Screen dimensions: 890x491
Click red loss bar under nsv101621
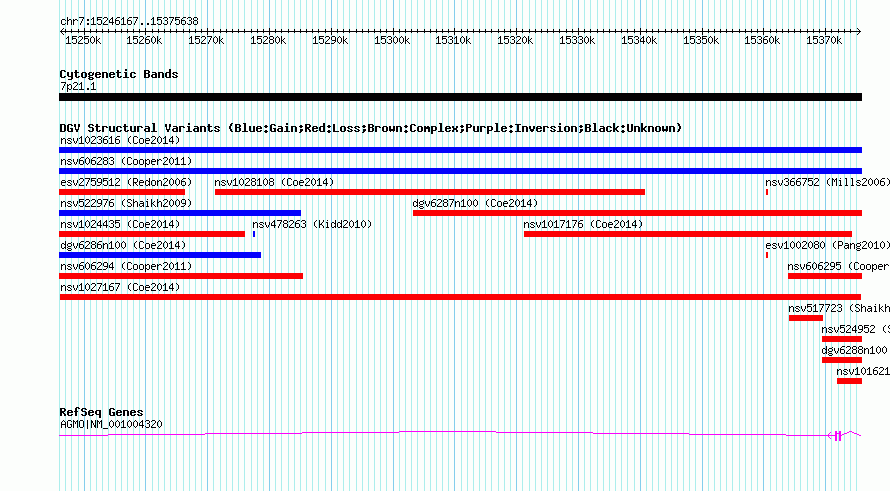pyautogui.click(x=849, y=381)
